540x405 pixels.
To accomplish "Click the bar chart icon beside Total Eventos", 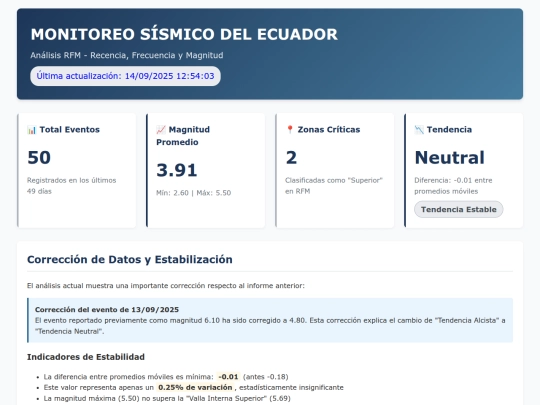I will 32,130.
